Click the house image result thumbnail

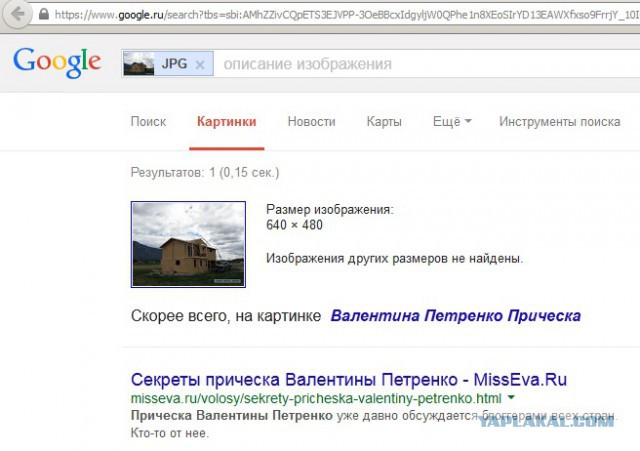[x=188, y=244]
